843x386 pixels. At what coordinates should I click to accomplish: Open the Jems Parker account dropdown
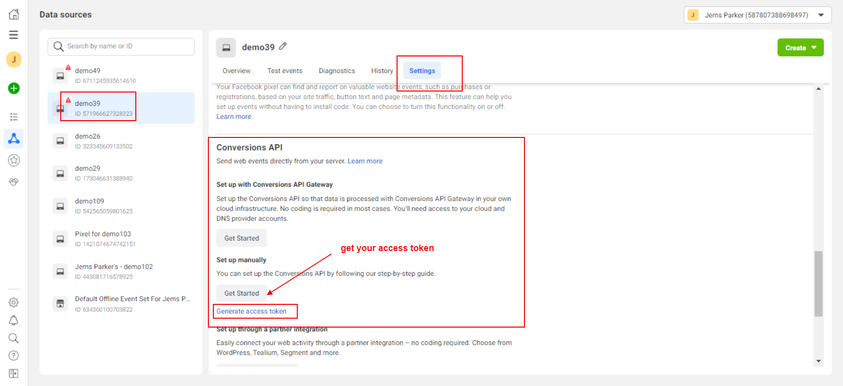pos(757,15)
